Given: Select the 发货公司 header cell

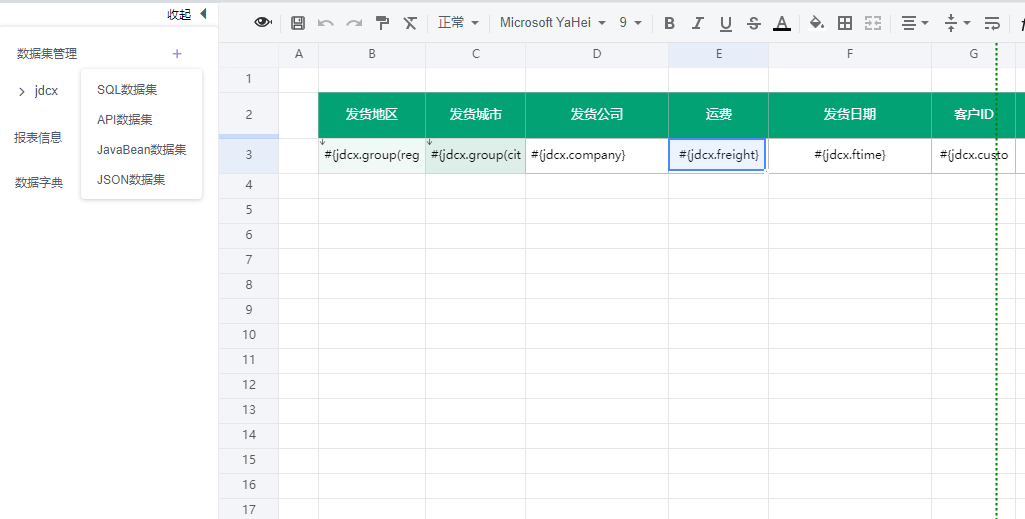Looking at the screenshot, I should pos(597,115).
